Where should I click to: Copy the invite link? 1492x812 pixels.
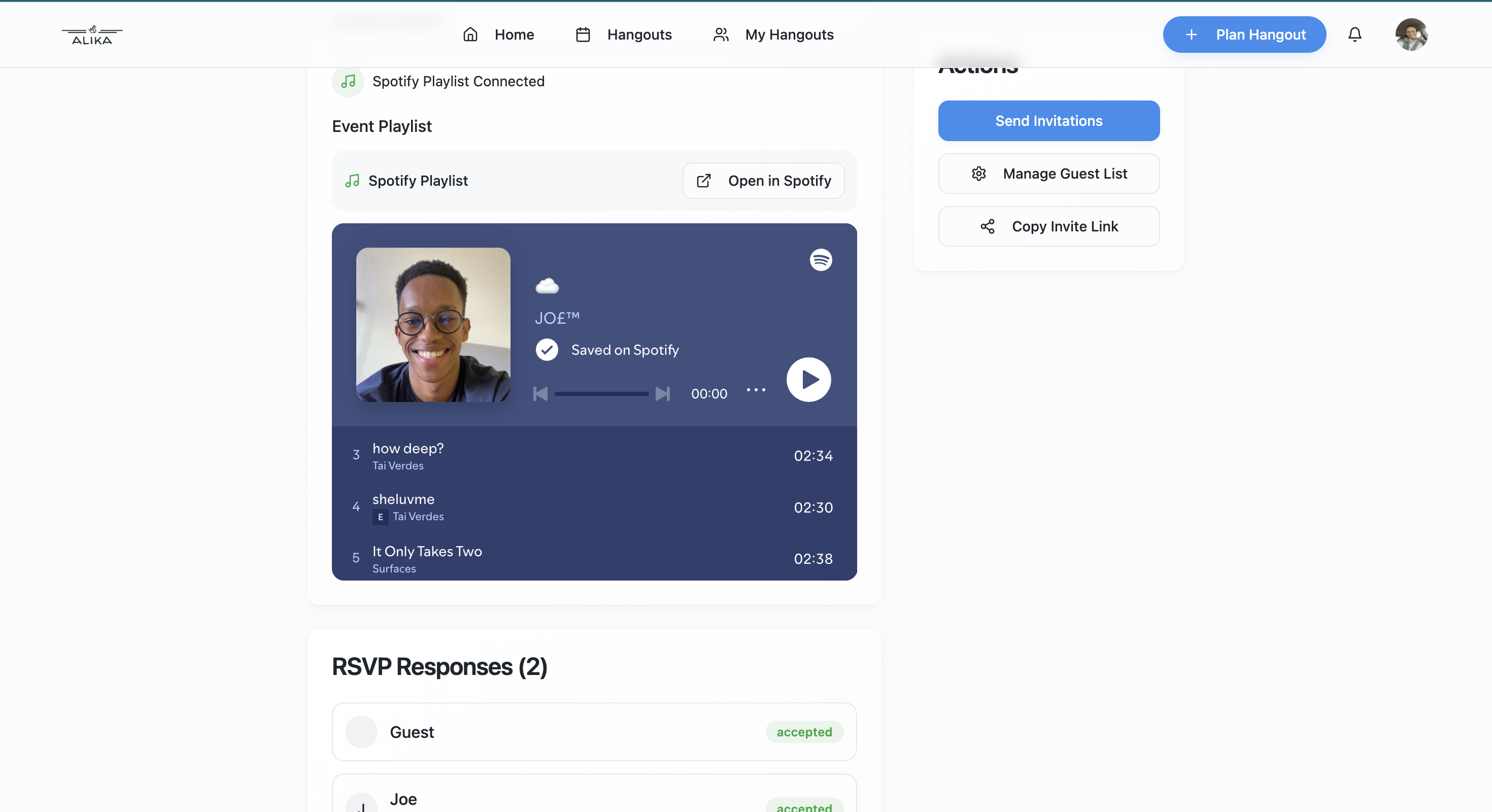[x=1048, y=226]
